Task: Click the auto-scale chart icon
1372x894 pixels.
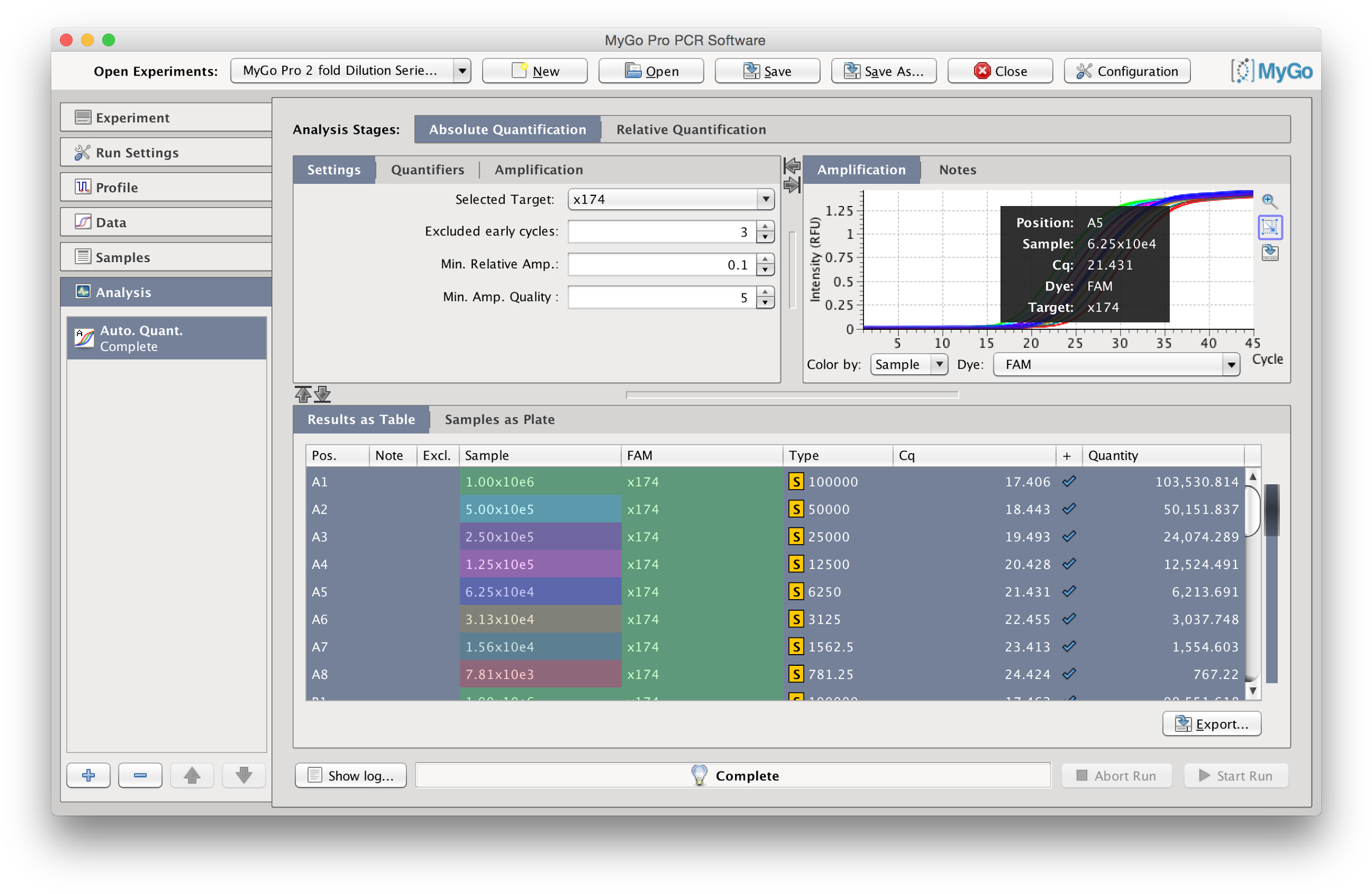Action: (1269, 227)
